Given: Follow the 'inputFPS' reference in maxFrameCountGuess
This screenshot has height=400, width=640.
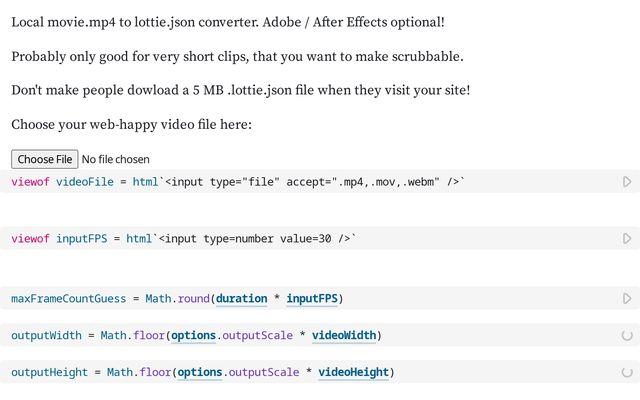Looking at the screenshot, I should (314, 299).
